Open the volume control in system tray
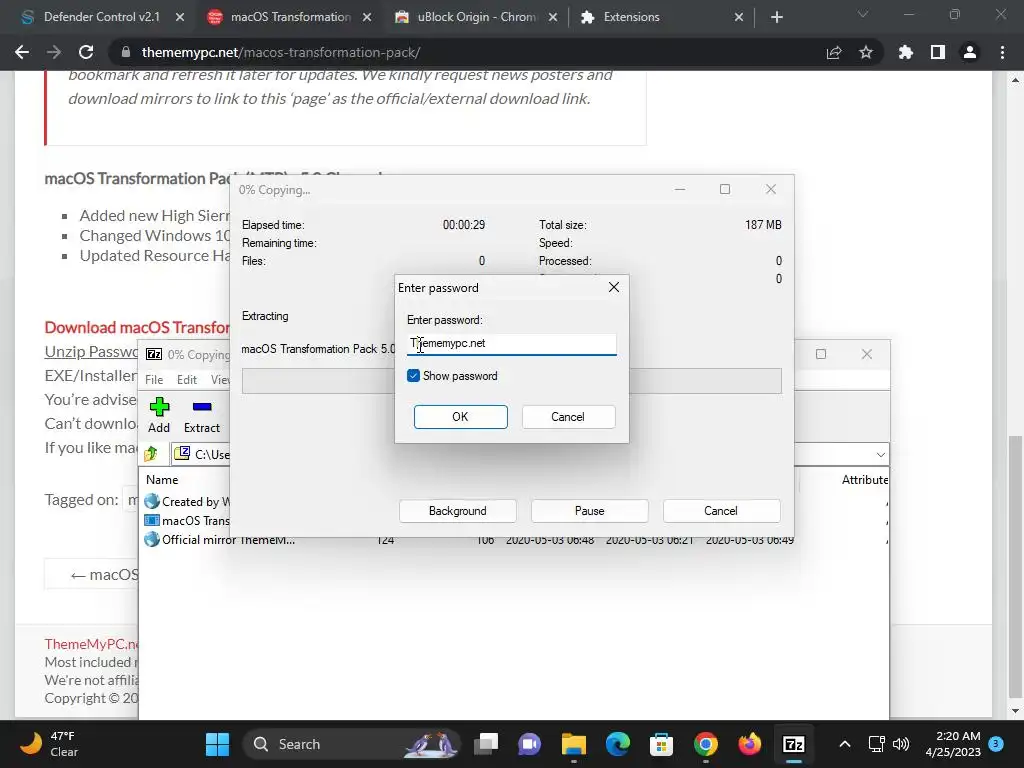The height and width of the screenshot is (768, 1024). pyautogui.click(x=901, y=744)
